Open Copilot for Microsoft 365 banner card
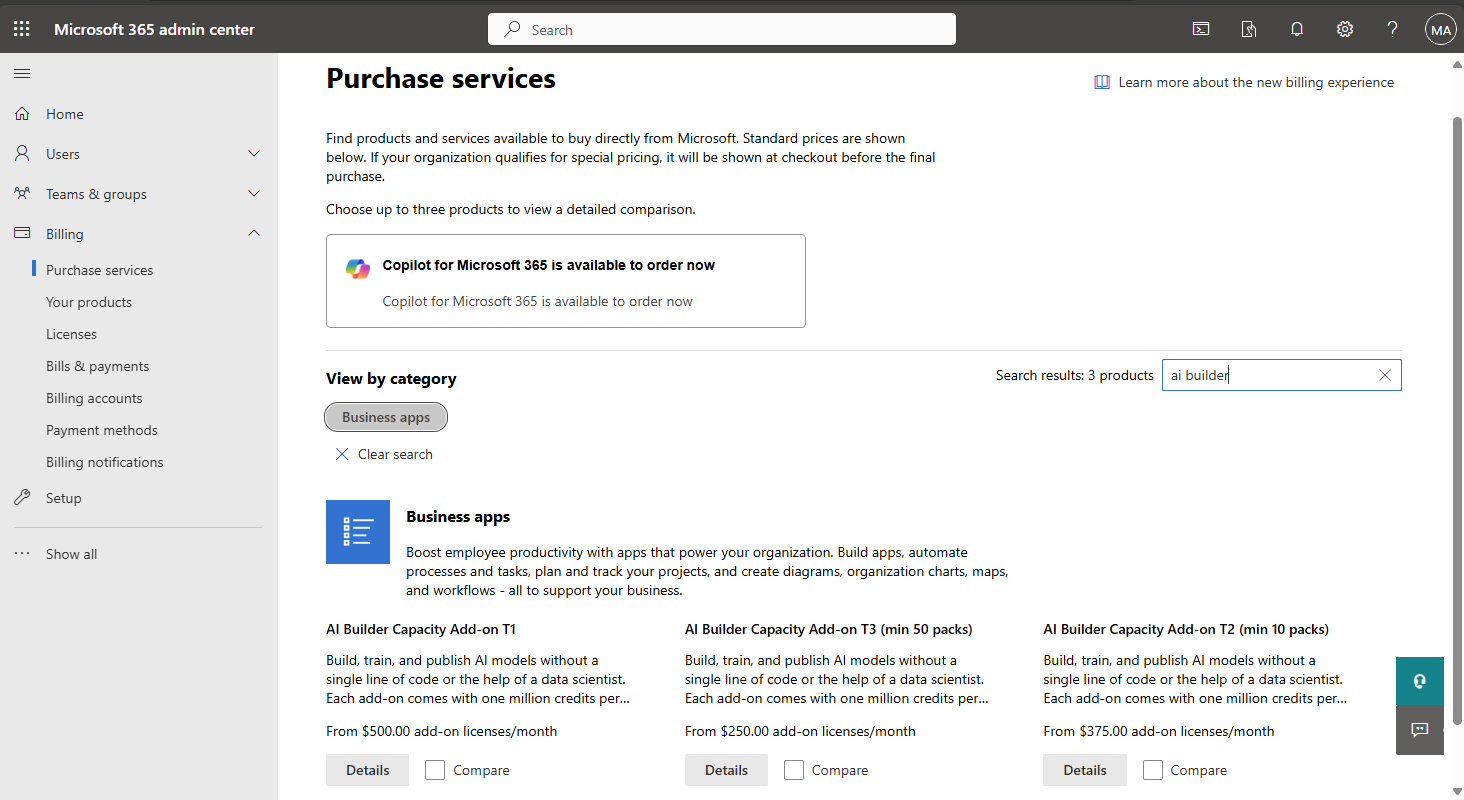1464x800 pixels. coord(566,281)
